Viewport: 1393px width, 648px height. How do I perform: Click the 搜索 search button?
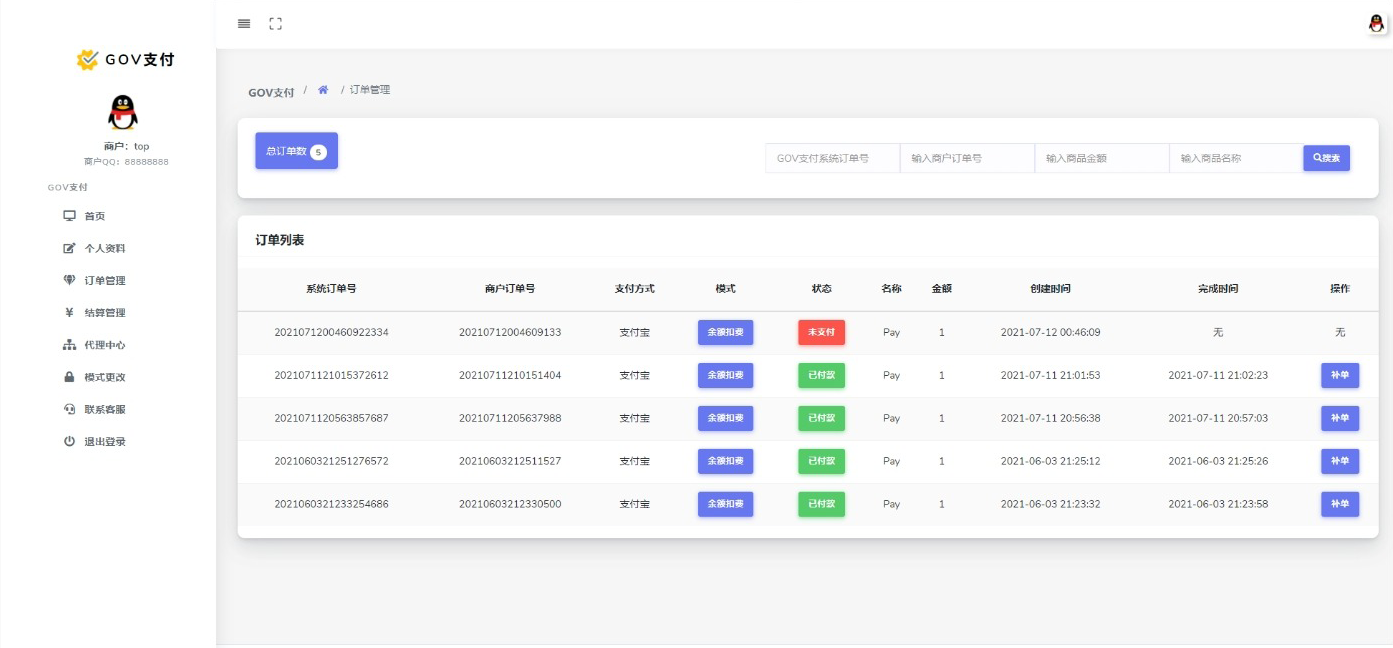pyautogui.click(x=1326, y=158)
